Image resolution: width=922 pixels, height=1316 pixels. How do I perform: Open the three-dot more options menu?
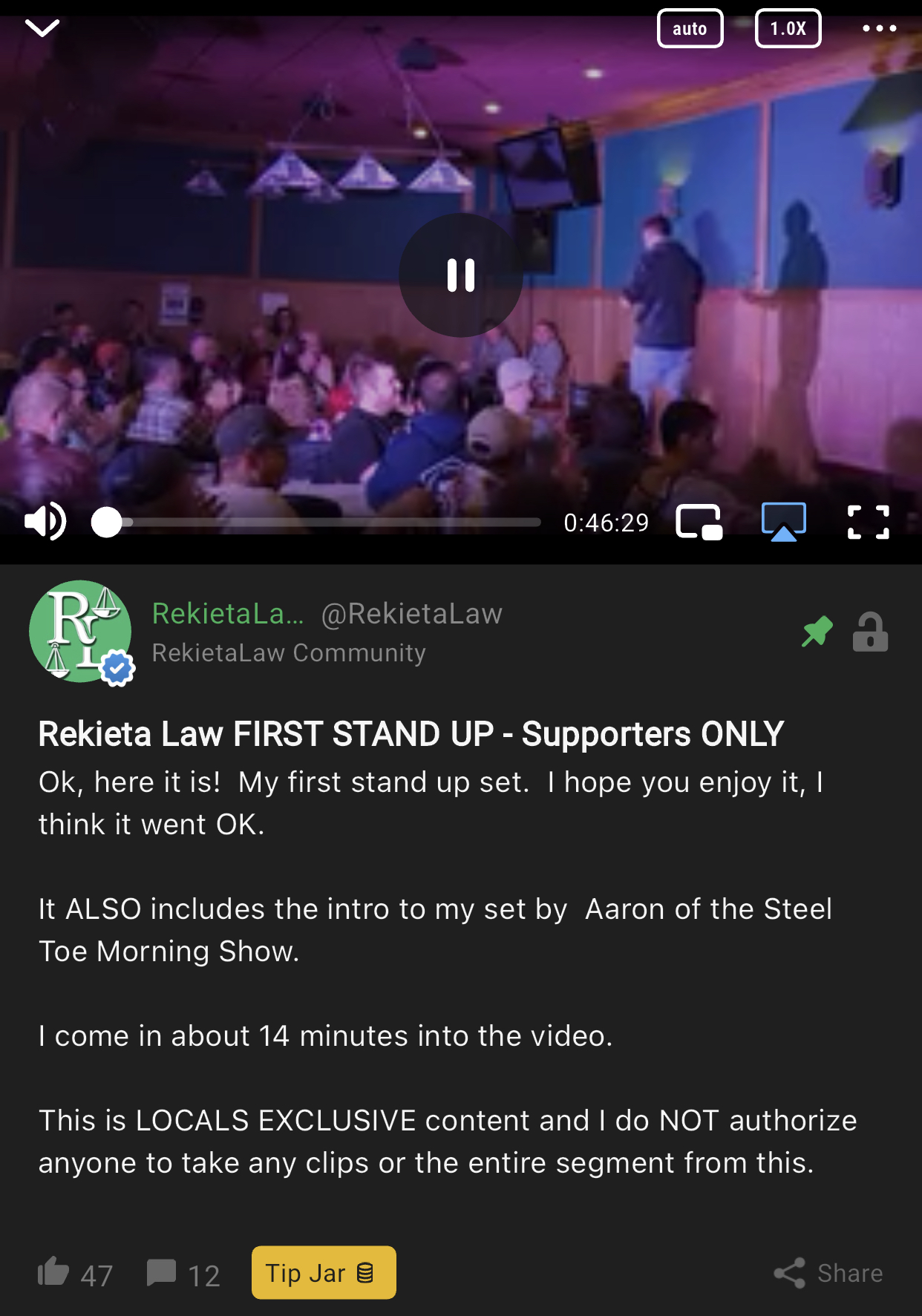tap(879, 29)
